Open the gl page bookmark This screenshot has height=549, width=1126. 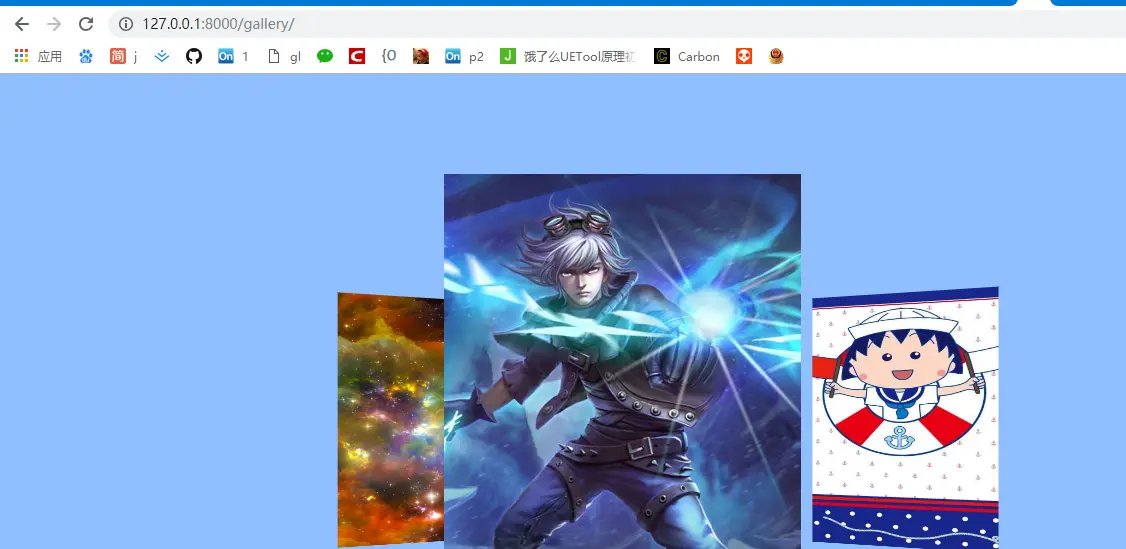[284, 56]
